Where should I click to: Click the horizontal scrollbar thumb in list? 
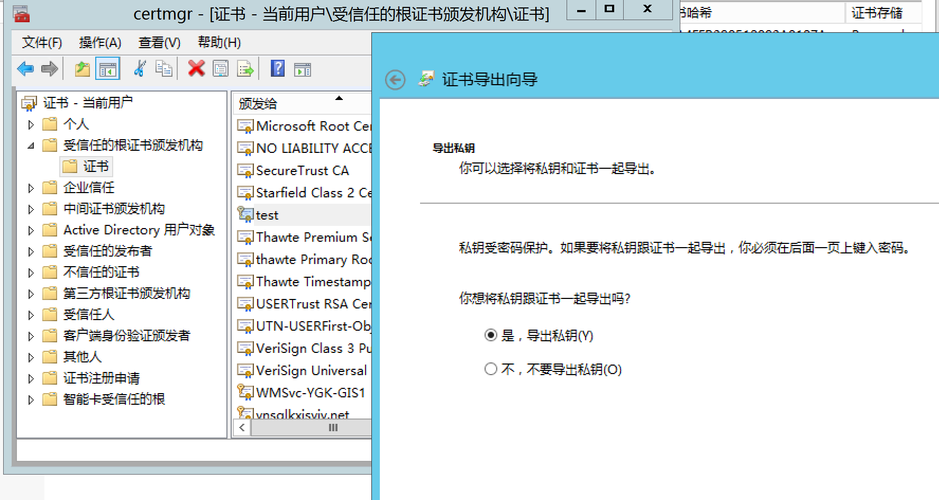(x=311, y=428)
